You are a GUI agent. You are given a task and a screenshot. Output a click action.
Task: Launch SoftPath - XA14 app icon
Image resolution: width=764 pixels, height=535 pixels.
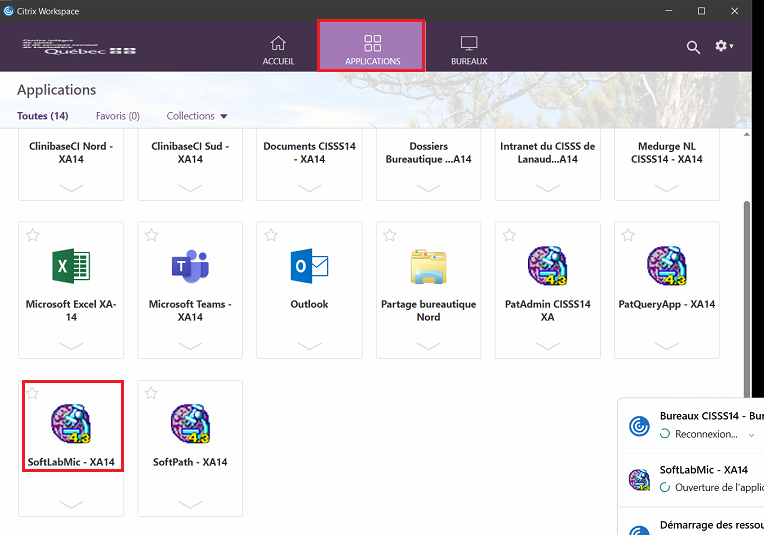tap(190, 423)
